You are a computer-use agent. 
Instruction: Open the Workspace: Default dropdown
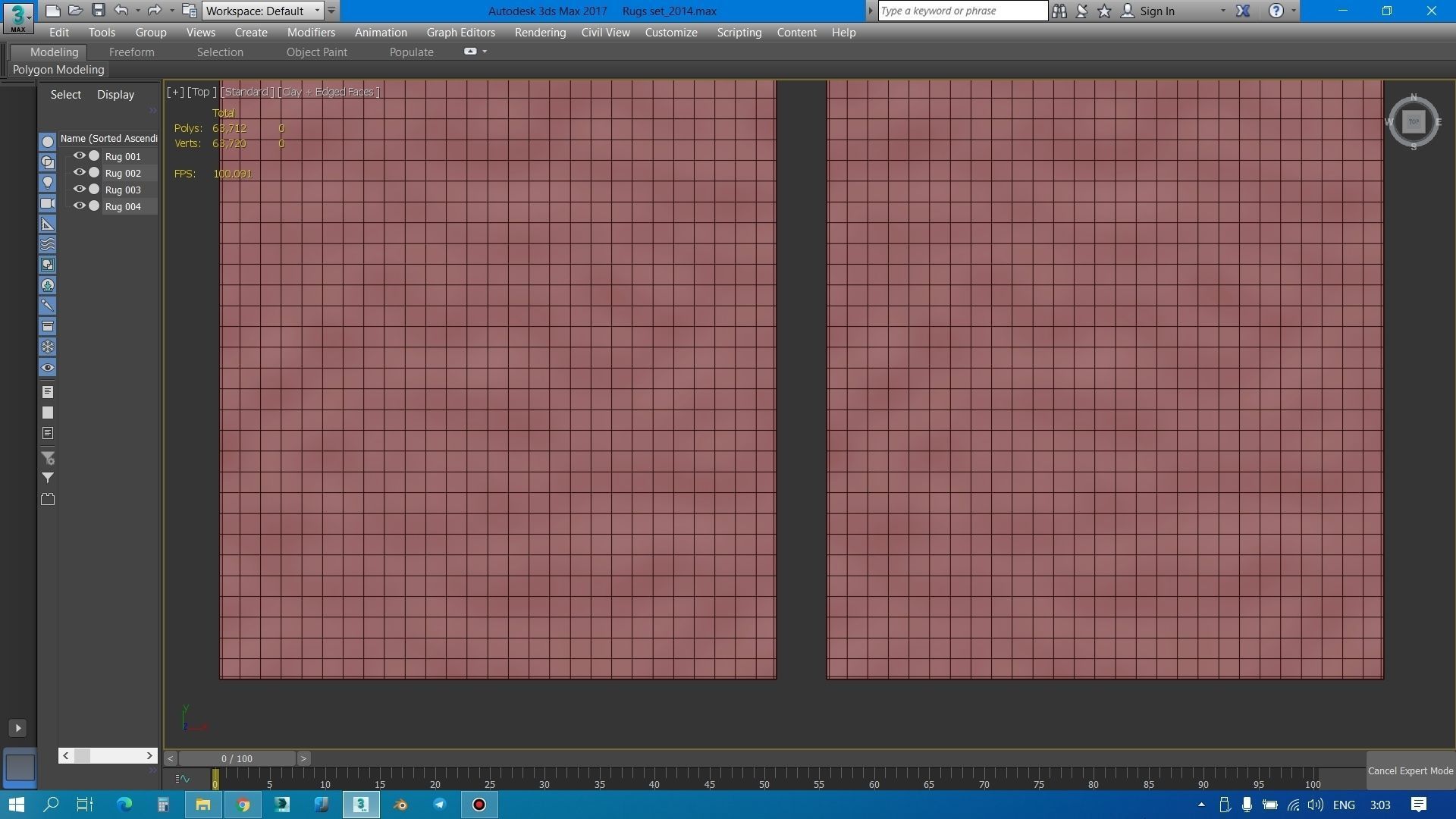(263, 11)
